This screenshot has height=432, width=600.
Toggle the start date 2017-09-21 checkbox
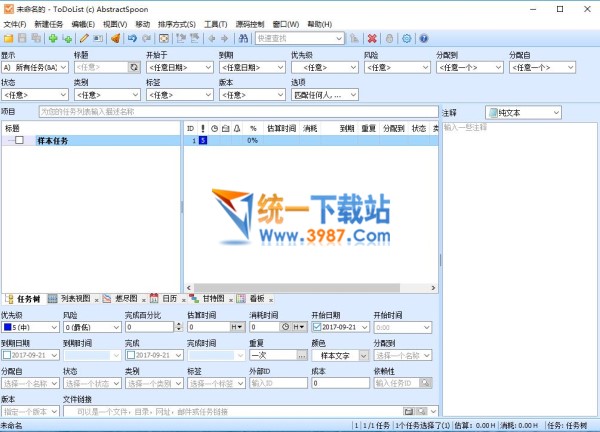coord(317,327)
